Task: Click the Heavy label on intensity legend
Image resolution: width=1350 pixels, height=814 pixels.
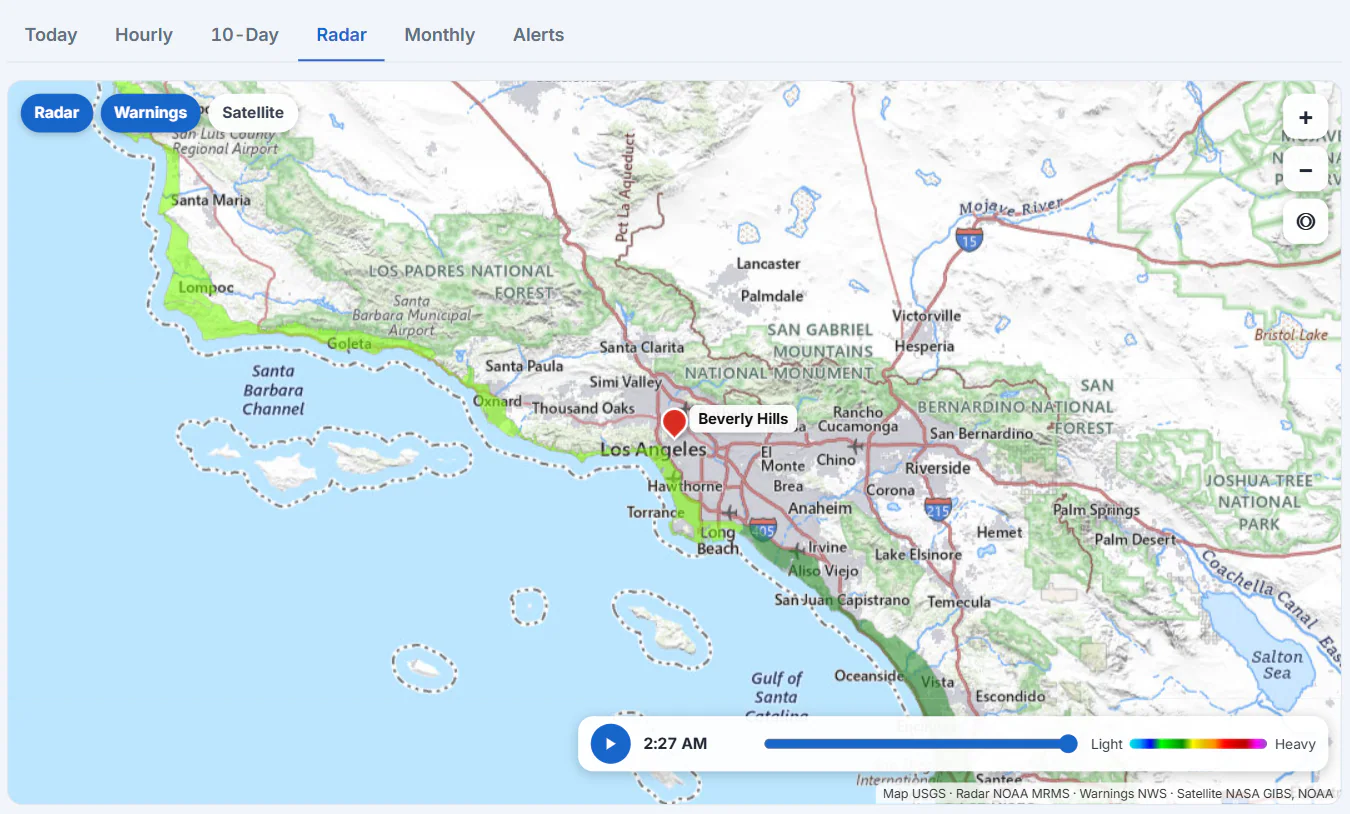Action: [1295, 744]
